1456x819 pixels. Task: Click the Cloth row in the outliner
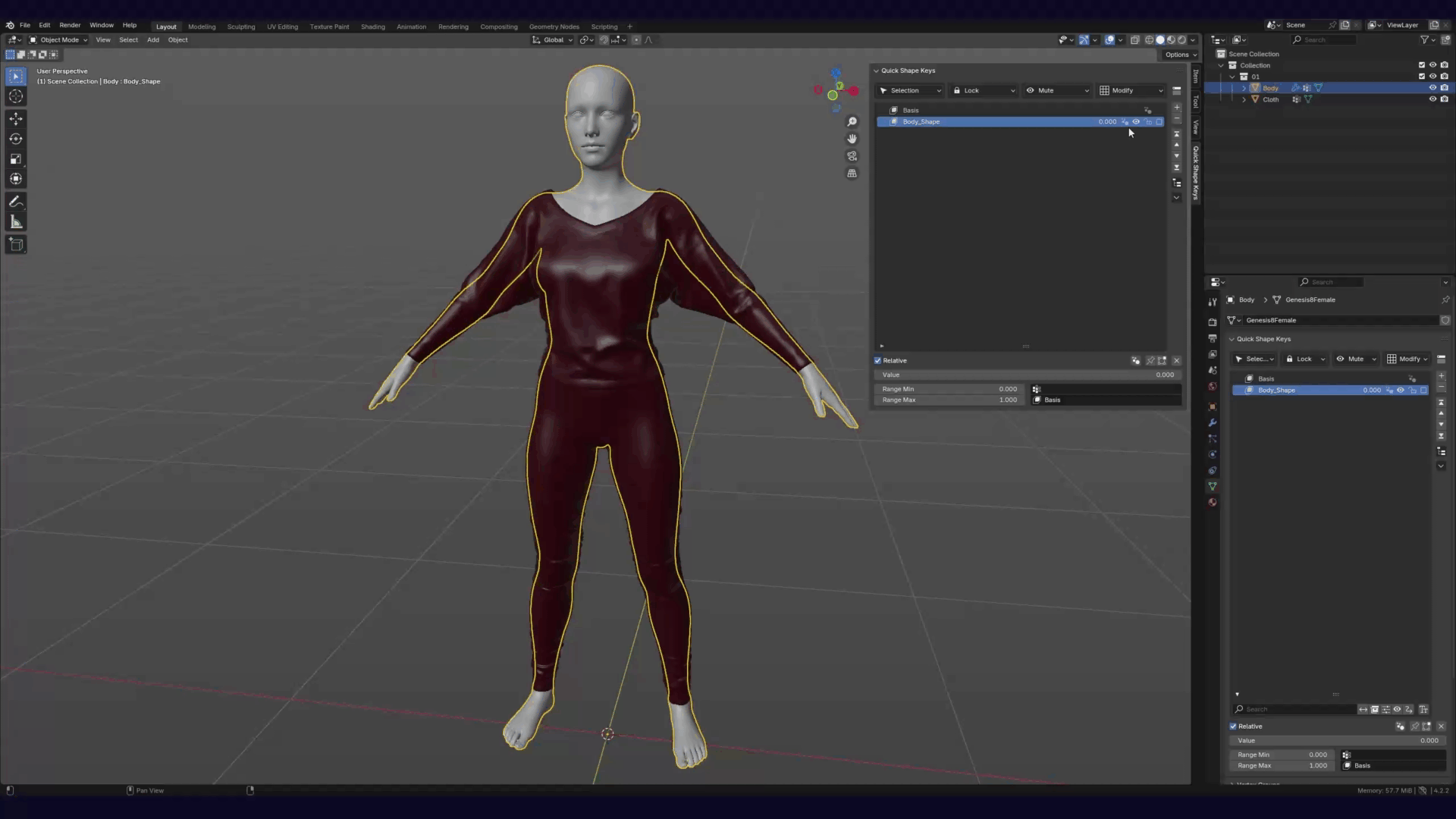pos(1330,99)
